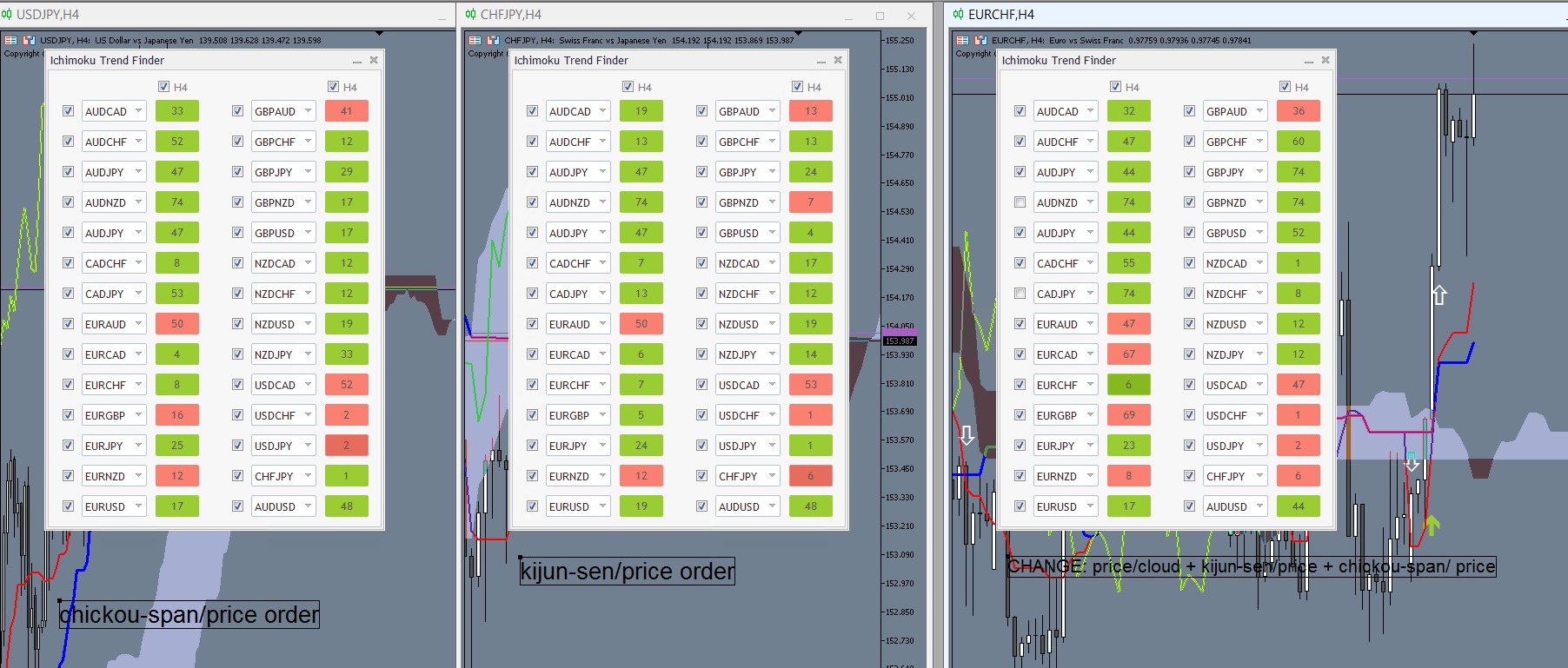Click bar-chart icon beside USDJPY chart header text
This screenshot has height=668, width=1568.
point(29,40)
